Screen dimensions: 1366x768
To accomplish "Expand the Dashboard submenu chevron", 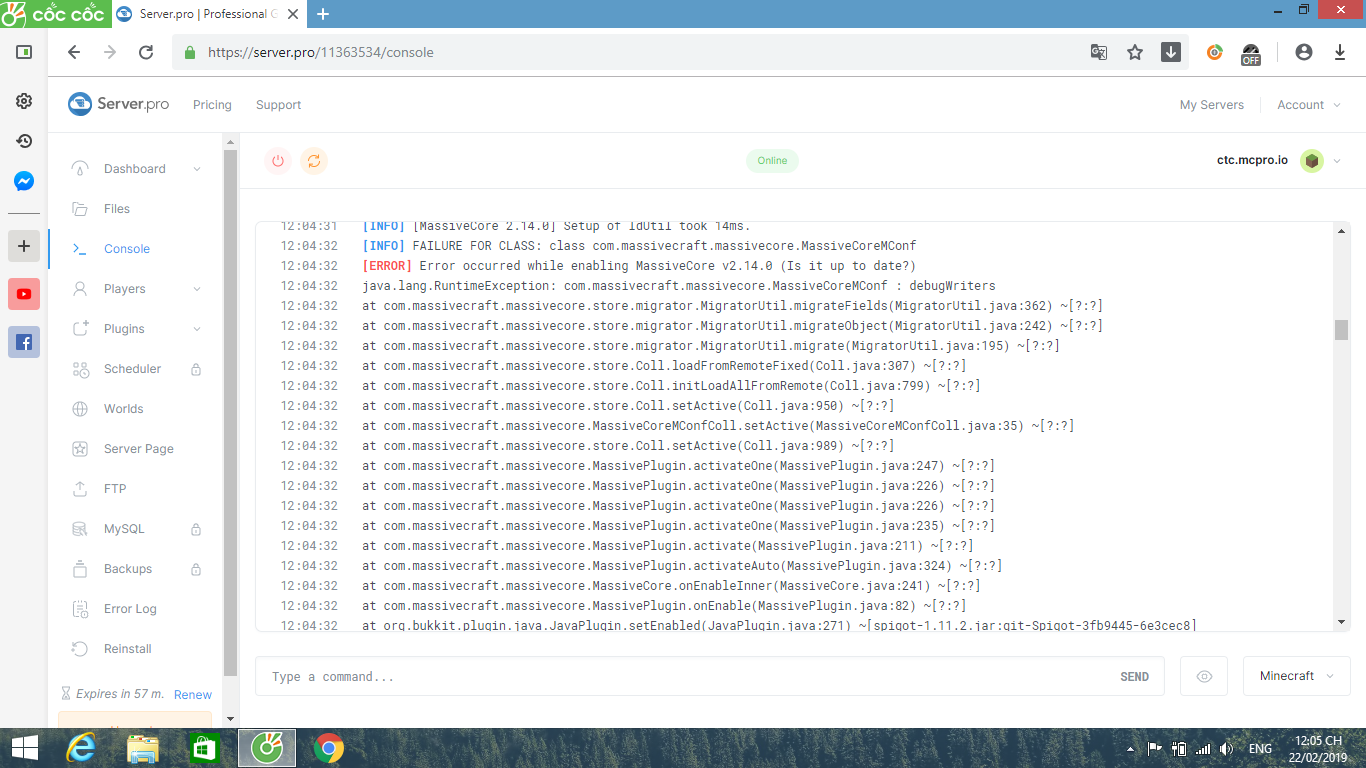I will click(x=197, y=169).
